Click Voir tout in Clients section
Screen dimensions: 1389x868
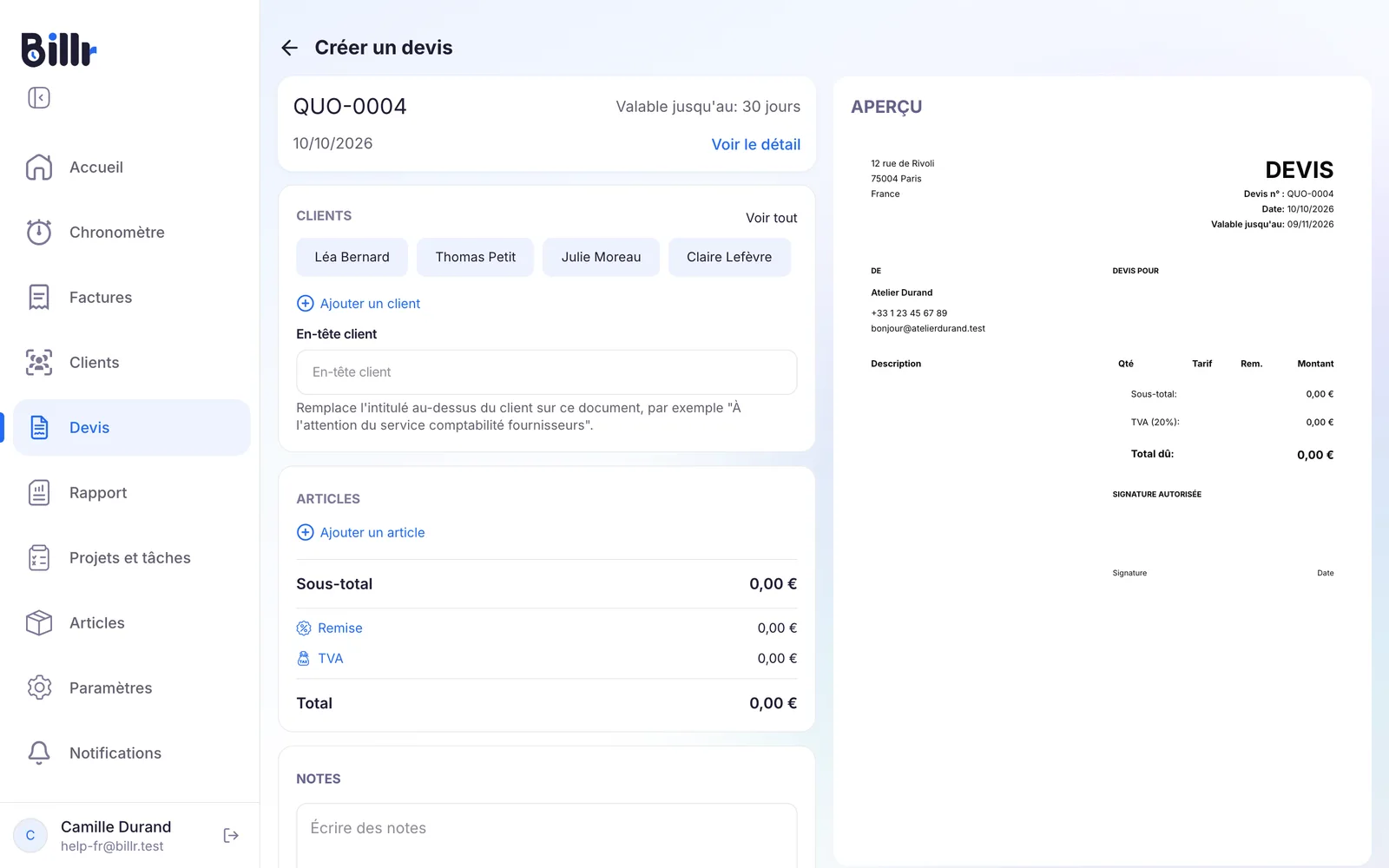(772, 218)
